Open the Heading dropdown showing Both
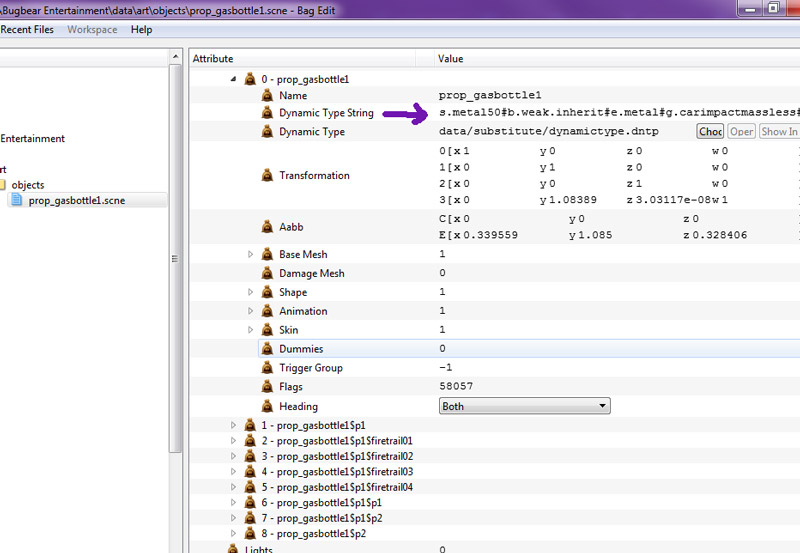Viewport: 800px width, 553px height. click(524, 406)
